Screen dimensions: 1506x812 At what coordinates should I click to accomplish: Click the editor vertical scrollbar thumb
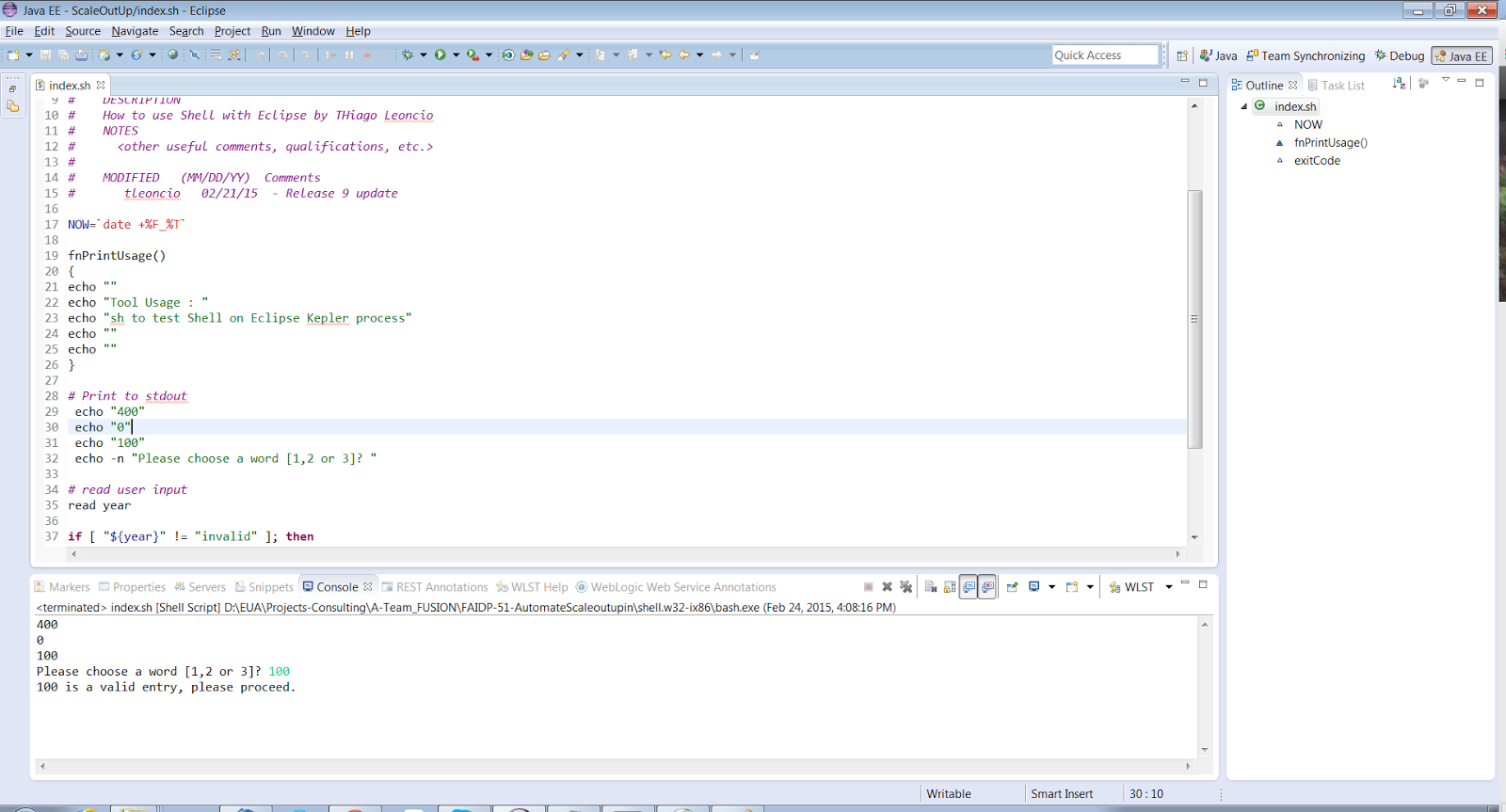[1194, 319]
